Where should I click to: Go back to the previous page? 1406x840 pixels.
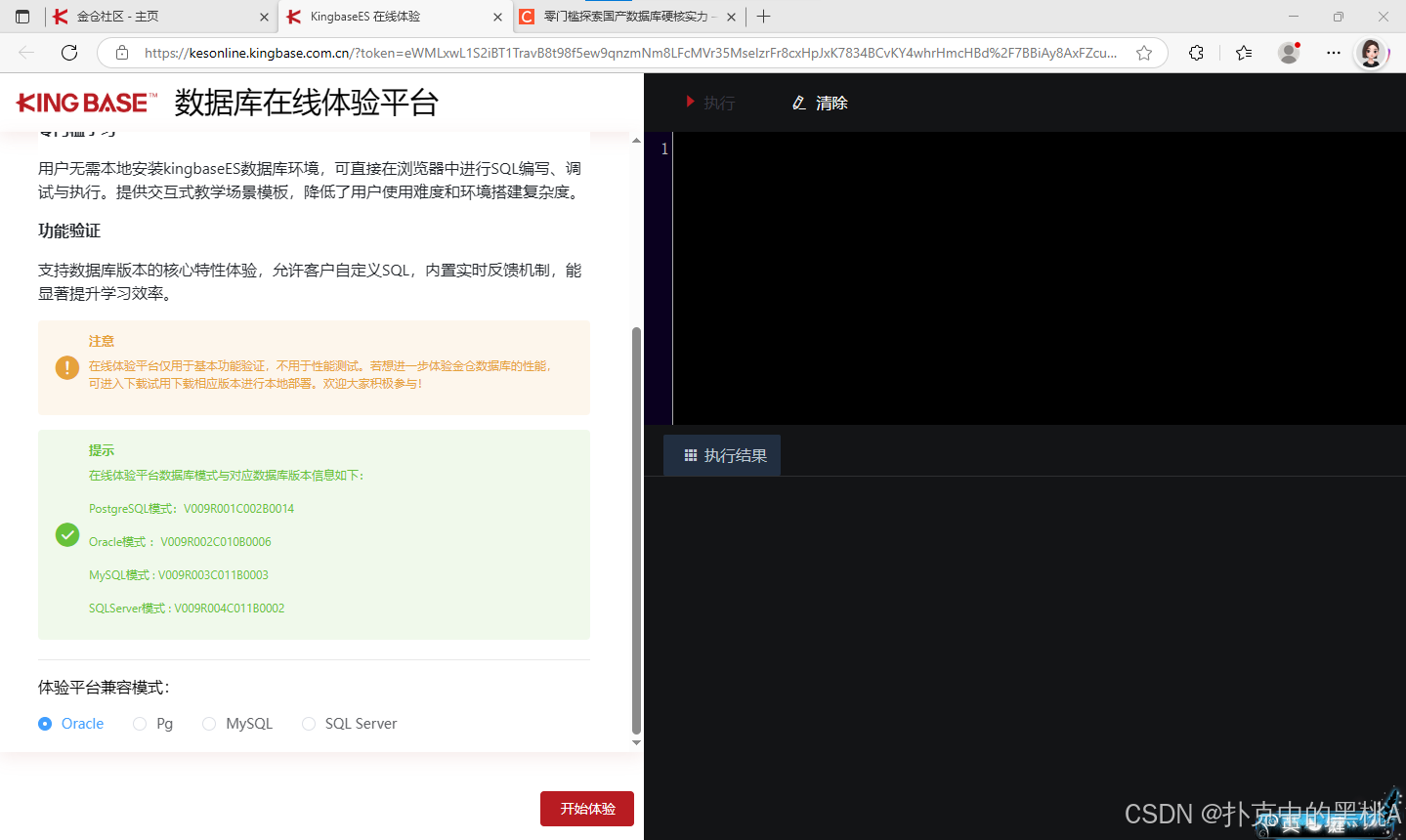point(26,53)
